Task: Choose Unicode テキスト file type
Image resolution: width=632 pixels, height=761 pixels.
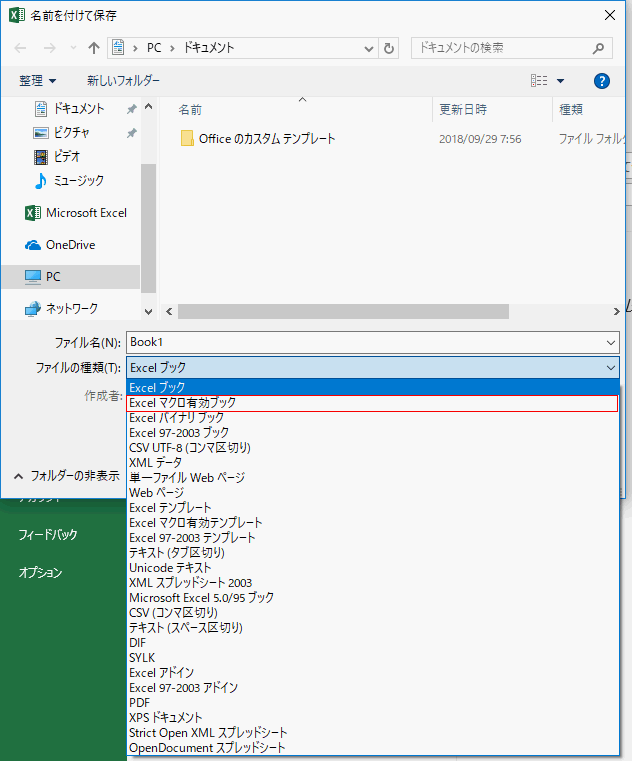Action: coord(373,568)
